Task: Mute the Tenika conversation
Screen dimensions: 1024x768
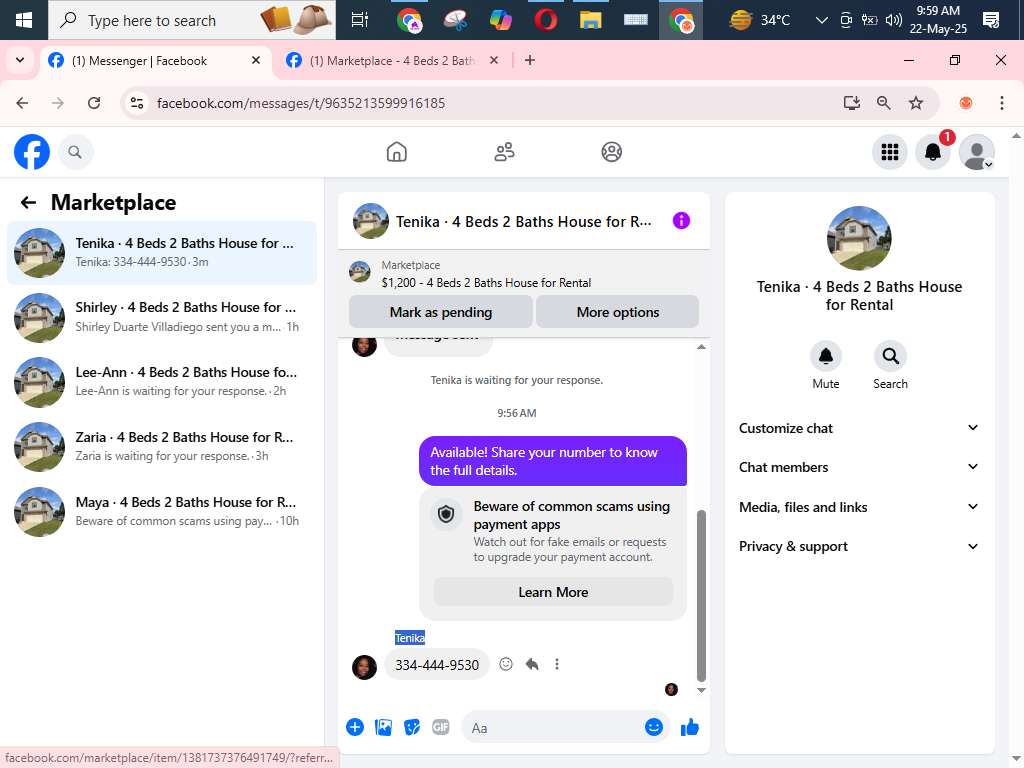Action: point(825,357)
